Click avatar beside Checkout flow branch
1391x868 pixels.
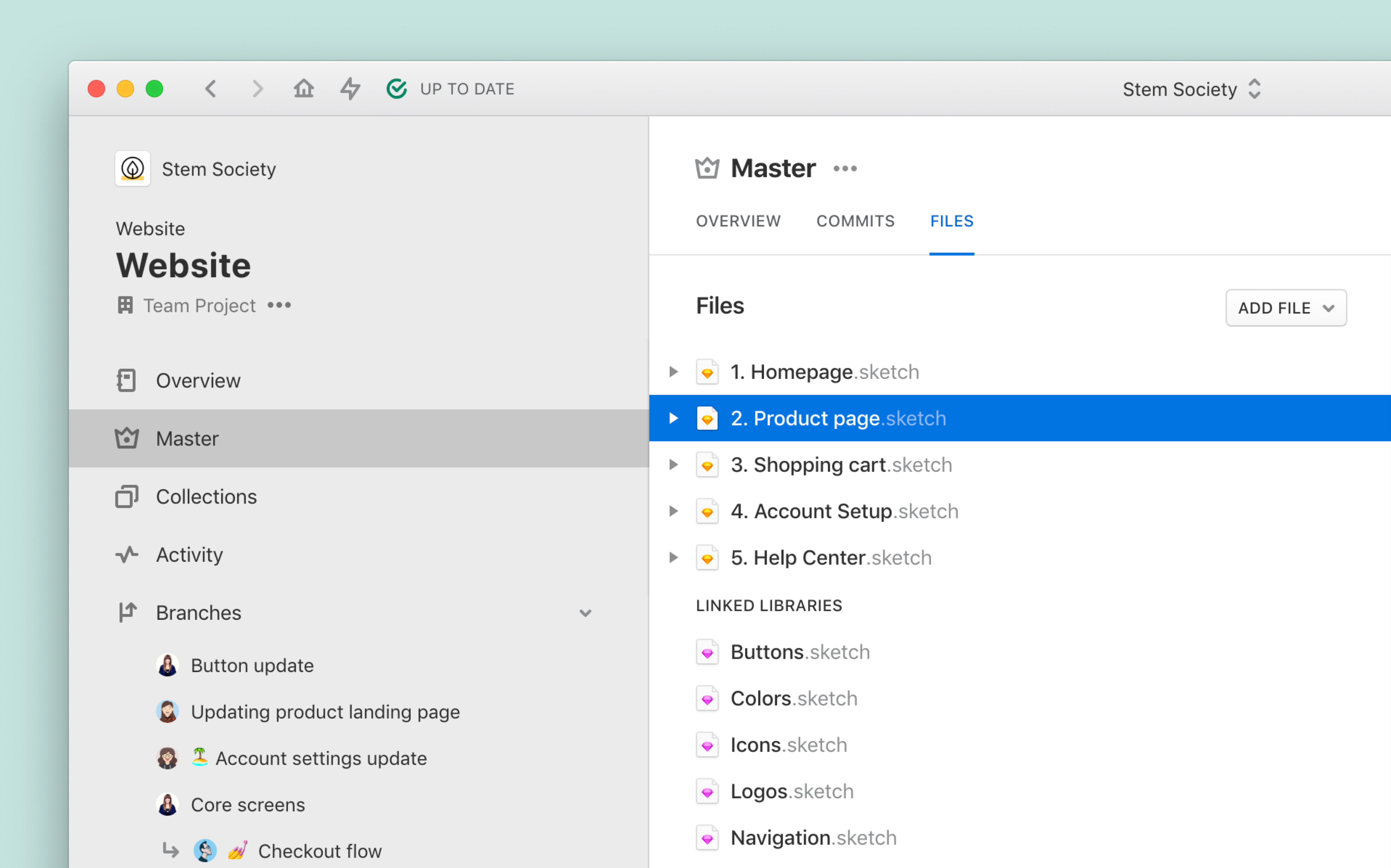pos(205,851)
